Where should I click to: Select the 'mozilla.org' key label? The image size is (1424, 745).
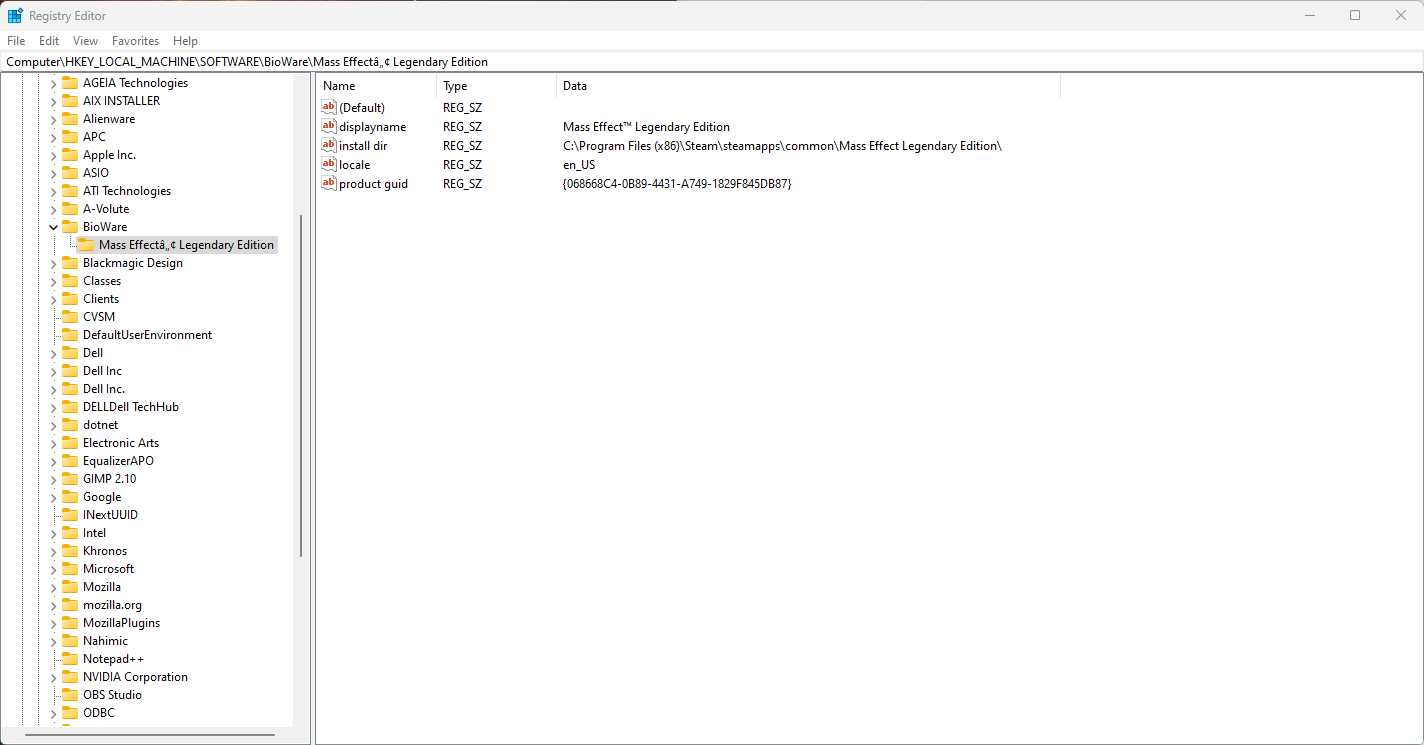point(112,605)
